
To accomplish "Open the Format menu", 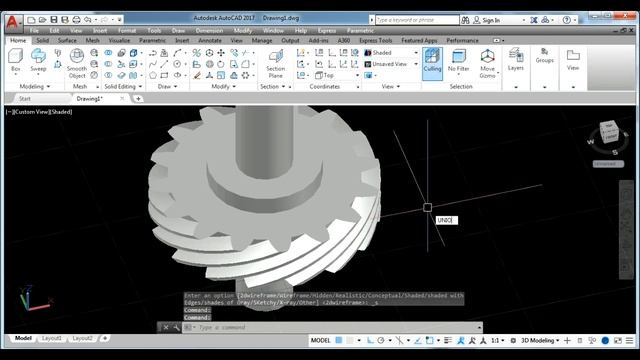I will (x=127, y=31).
